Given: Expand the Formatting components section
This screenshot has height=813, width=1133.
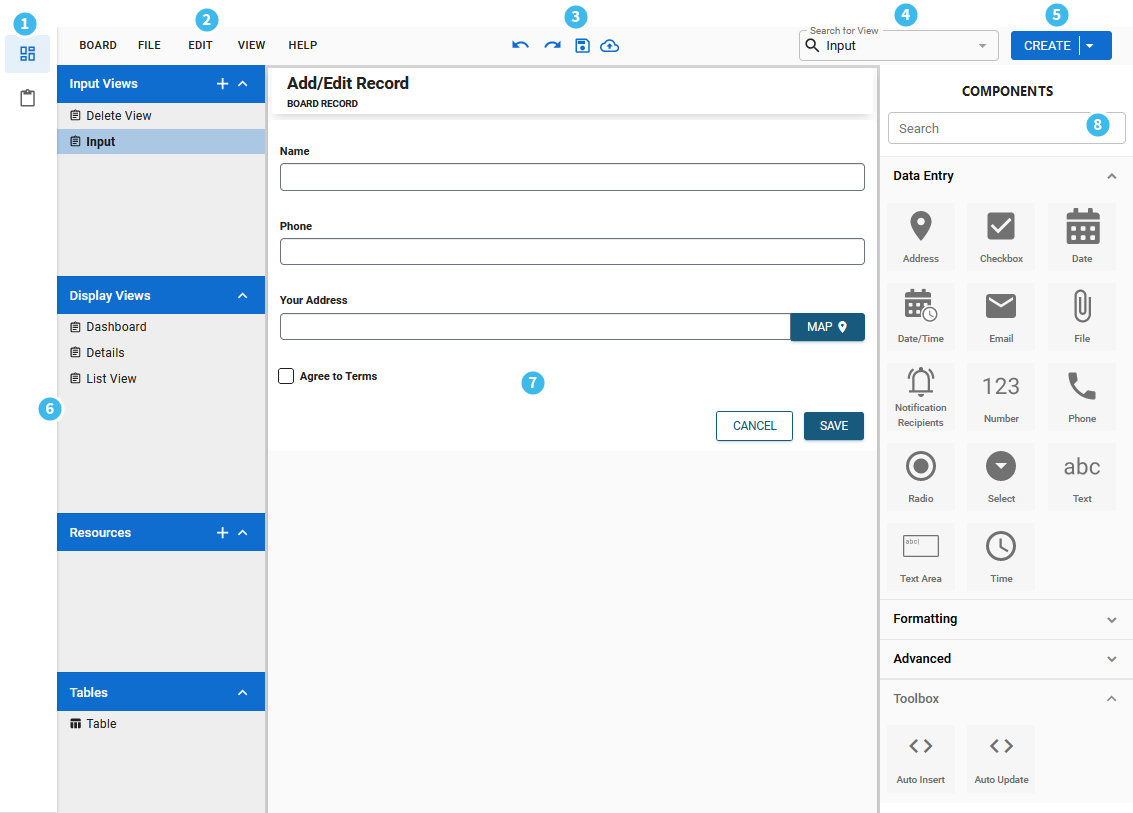Looking at the screenshot, I should click(1111, 619).
